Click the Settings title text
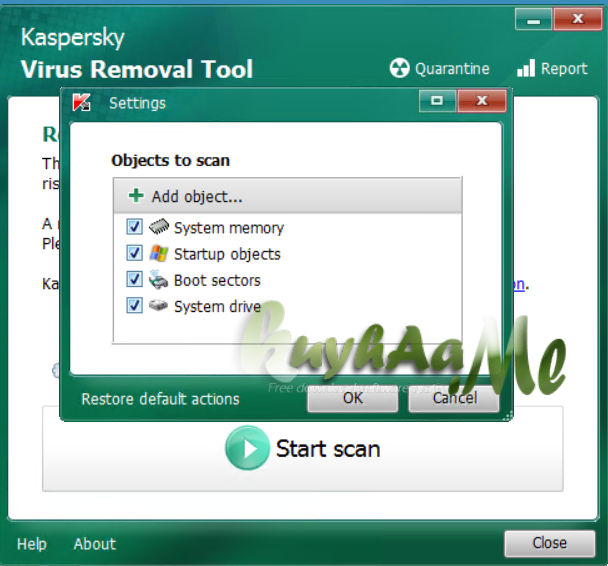The height and width of the screenshot is (566, 608). 137,103
